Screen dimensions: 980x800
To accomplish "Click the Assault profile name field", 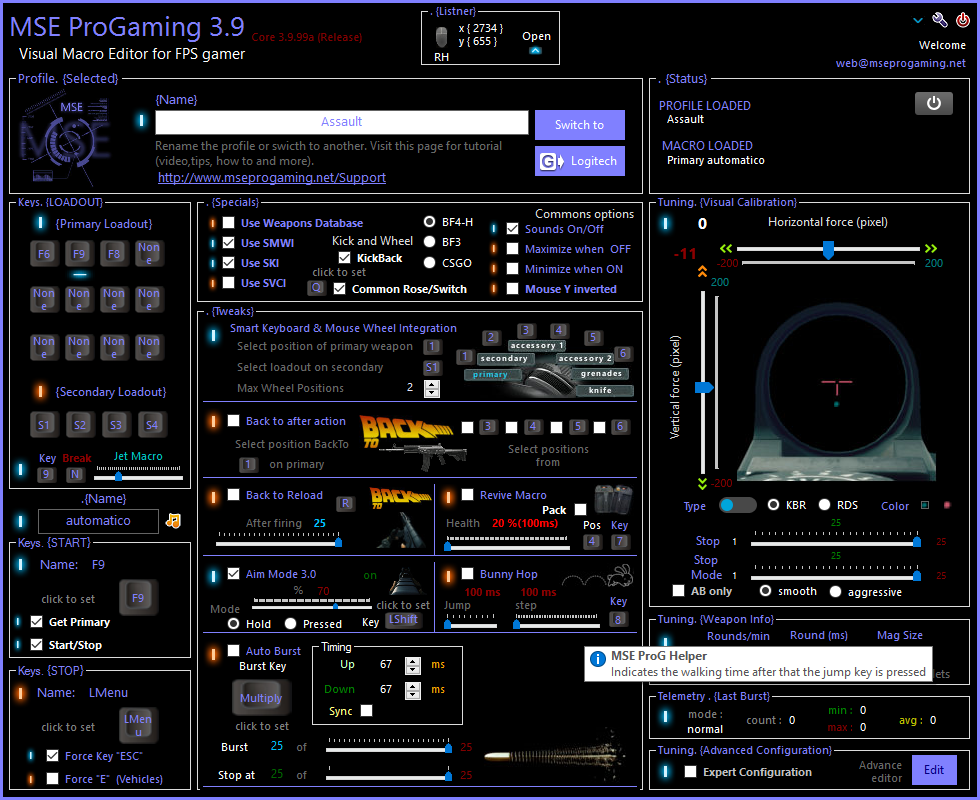I will (341, 122).
